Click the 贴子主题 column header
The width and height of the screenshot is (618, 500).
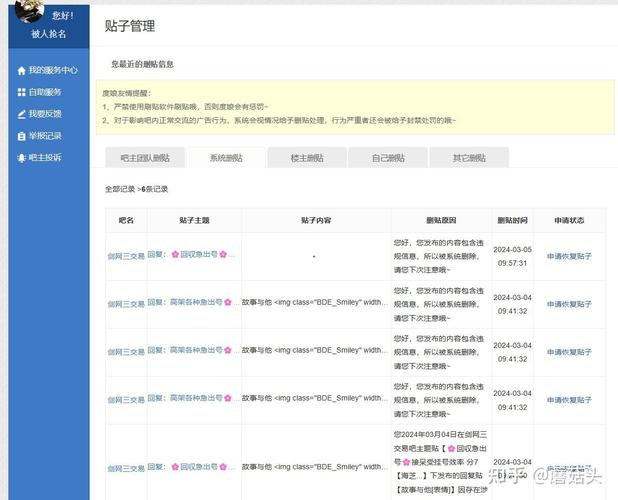(194, 220)
